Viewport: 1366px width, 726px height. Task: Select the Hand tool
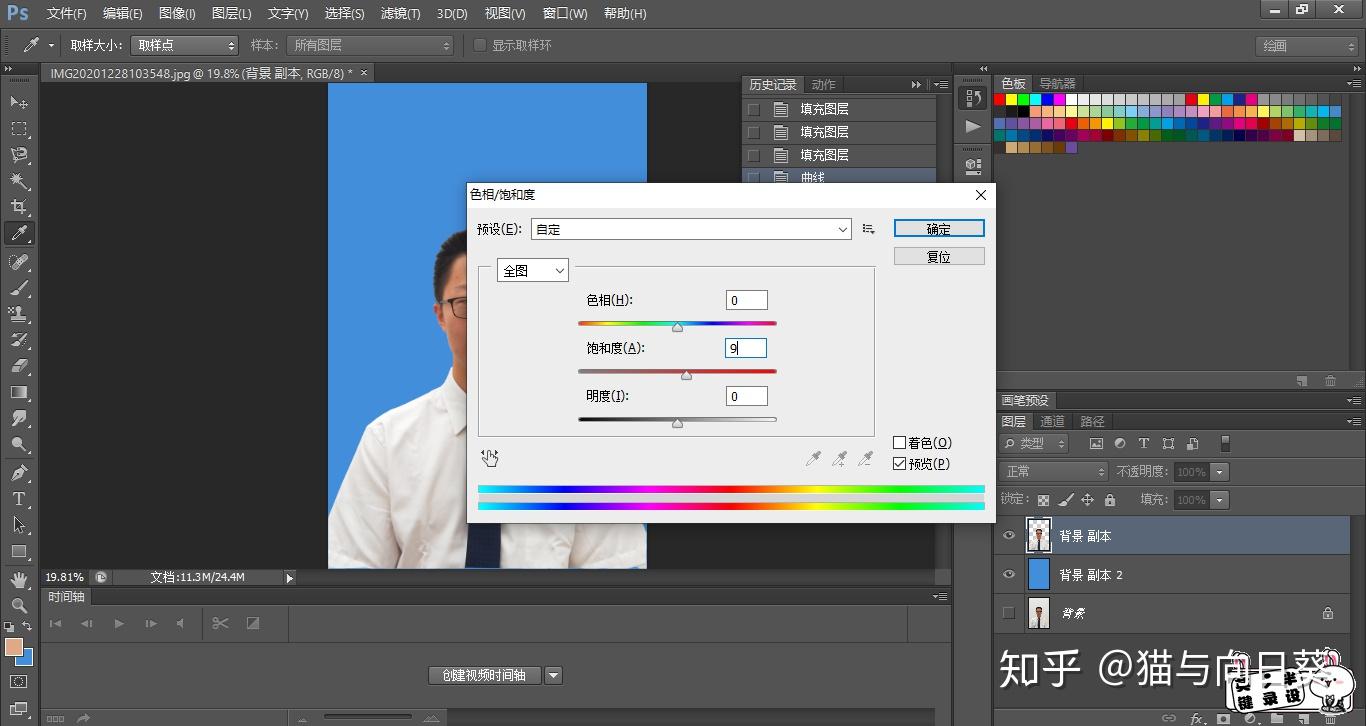19,579
